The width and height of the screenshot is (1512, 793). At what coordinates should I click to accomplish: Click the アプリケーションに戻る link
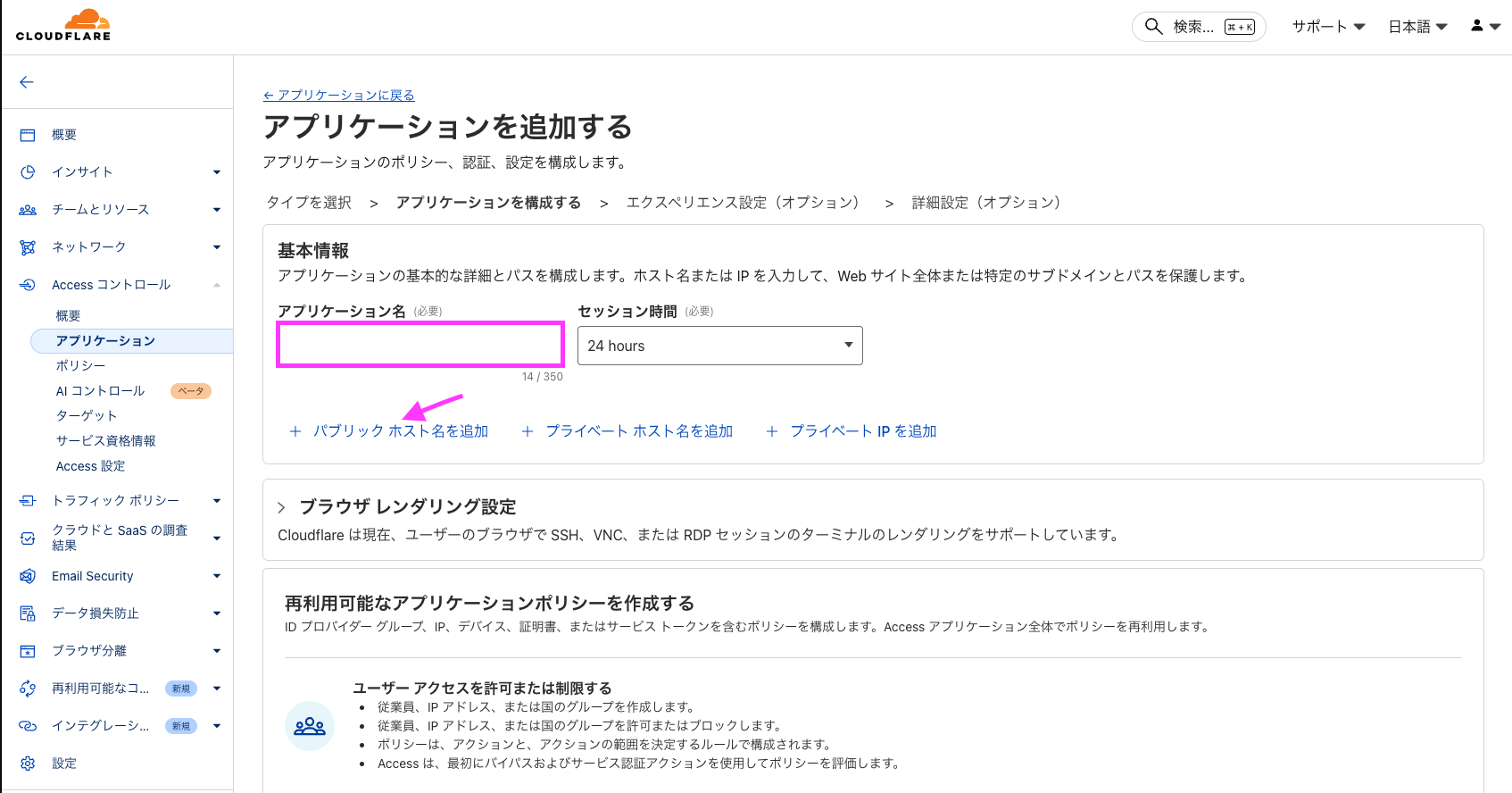(338, 96)
